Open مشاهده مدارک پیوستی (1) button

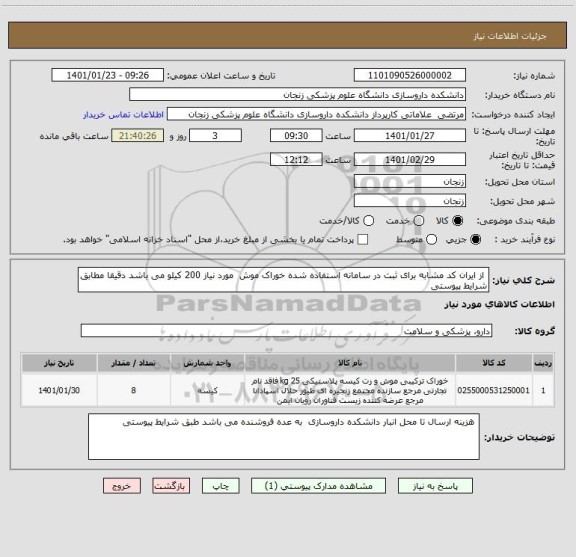[318, 486]
